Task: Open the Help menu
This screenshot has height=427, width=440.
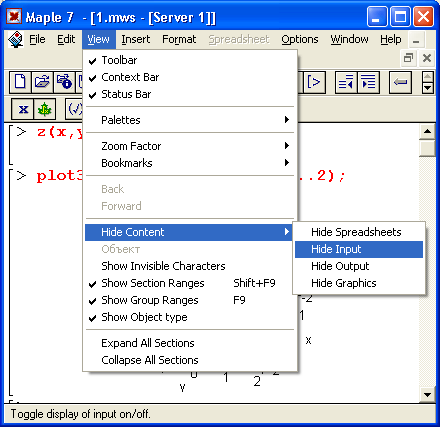Action: 391,39
